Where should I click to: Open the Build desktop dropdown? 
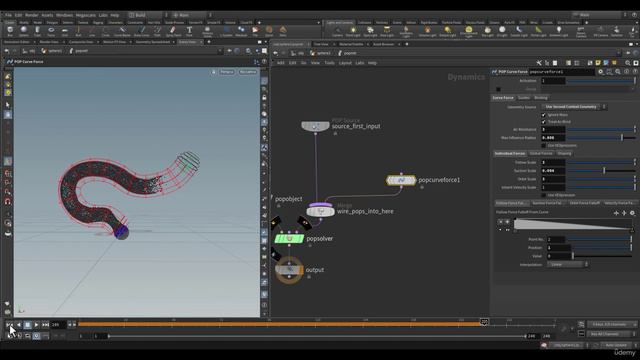coord(146,15)
